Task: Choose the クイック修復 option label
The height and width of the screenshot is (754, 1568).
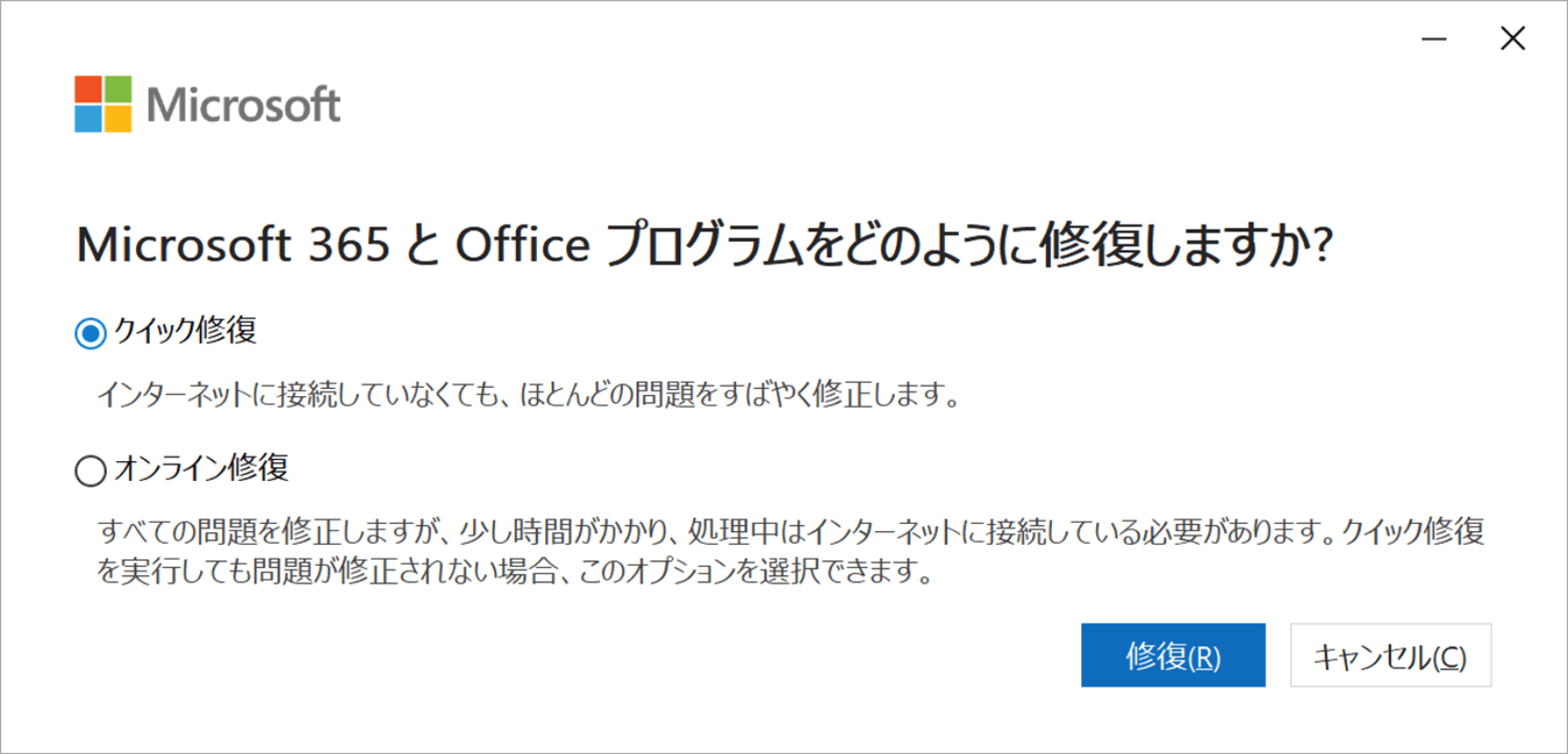Action: coord(185,330)
